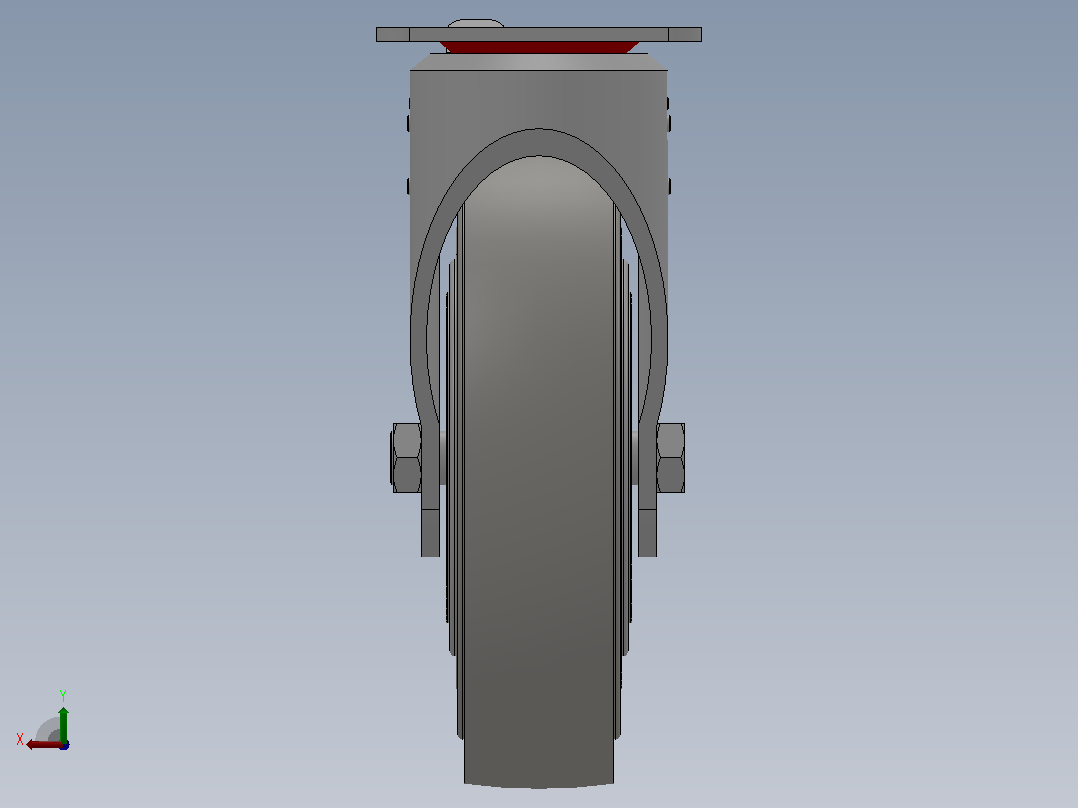Pick the caster fork housing above the wheel
Viewport: 1078px width, 808px height.
click(539, 100)
